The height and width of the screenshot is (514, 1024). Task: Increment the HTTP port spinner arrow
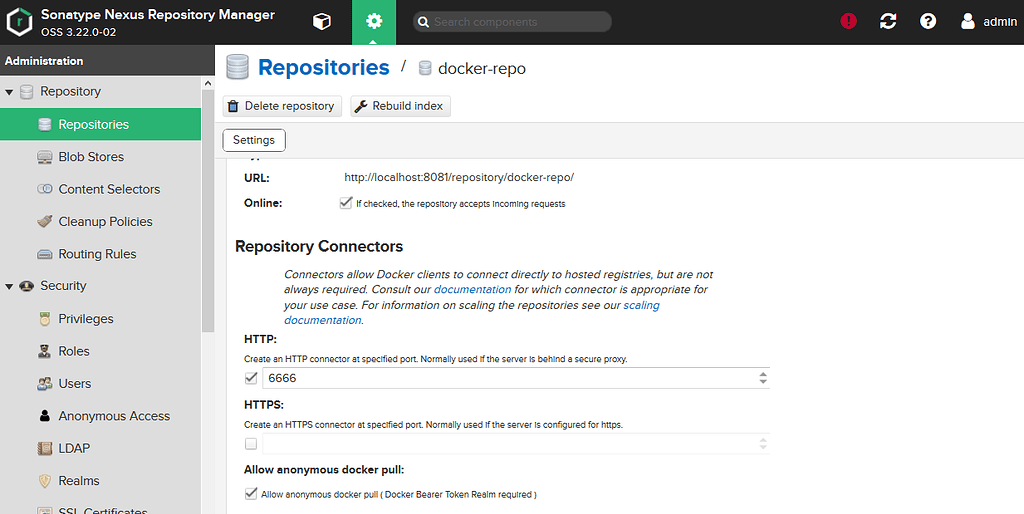pos(763,374)
